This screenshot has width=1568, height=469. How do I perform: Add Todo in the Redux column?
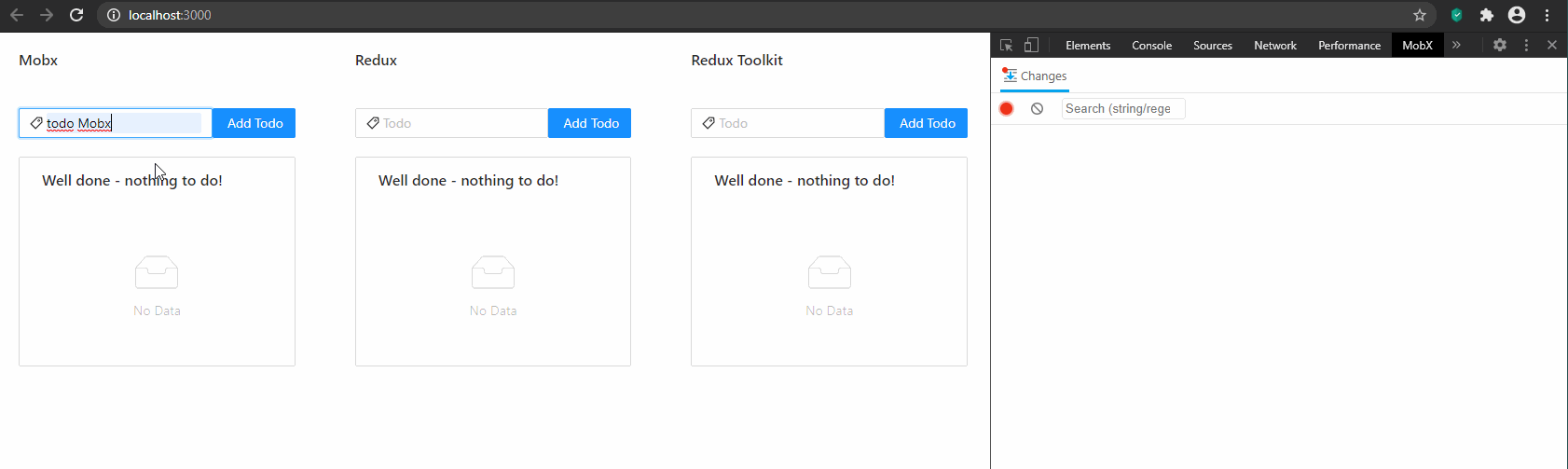coord(591,123)
